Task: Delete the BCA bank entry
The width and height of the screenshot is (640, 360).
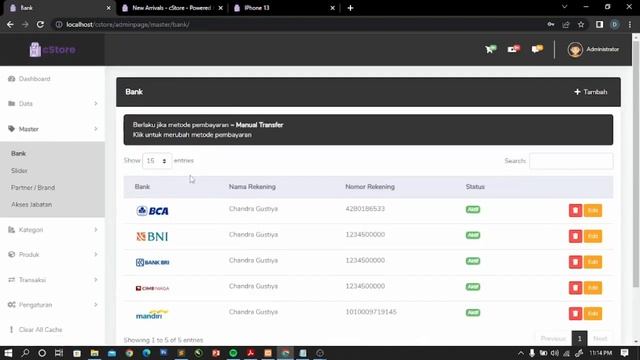Action: 575,210
